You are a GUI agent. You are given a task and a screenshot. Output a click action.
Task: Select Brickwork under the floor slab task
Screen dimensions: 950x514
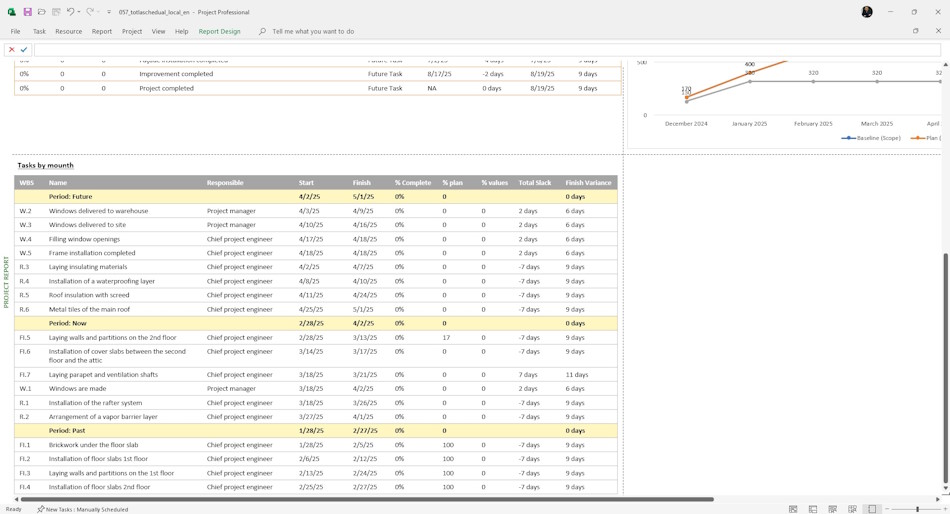pos(93,445)
